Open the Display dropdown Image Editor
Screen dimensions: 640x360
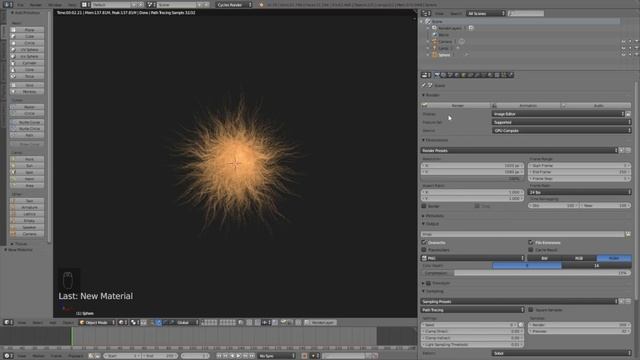pyautogui.click(x=558, y=114)
